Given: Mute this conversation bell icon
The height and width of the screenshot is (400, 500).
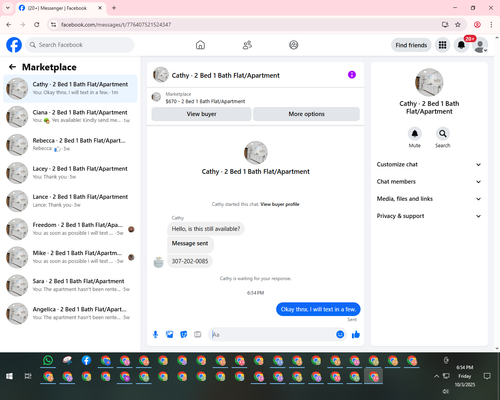Looking at the screenshot, I should click(x=415, y=134).
